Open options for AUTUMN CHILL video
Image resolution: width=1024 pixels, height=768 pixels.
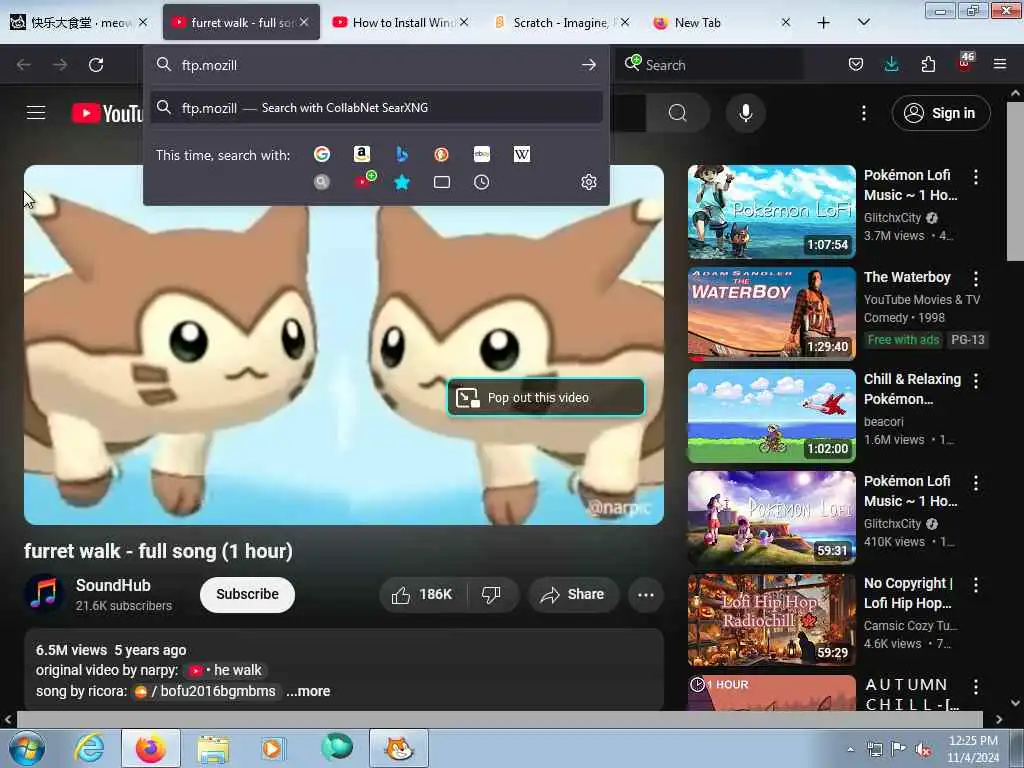click(976, 687)
